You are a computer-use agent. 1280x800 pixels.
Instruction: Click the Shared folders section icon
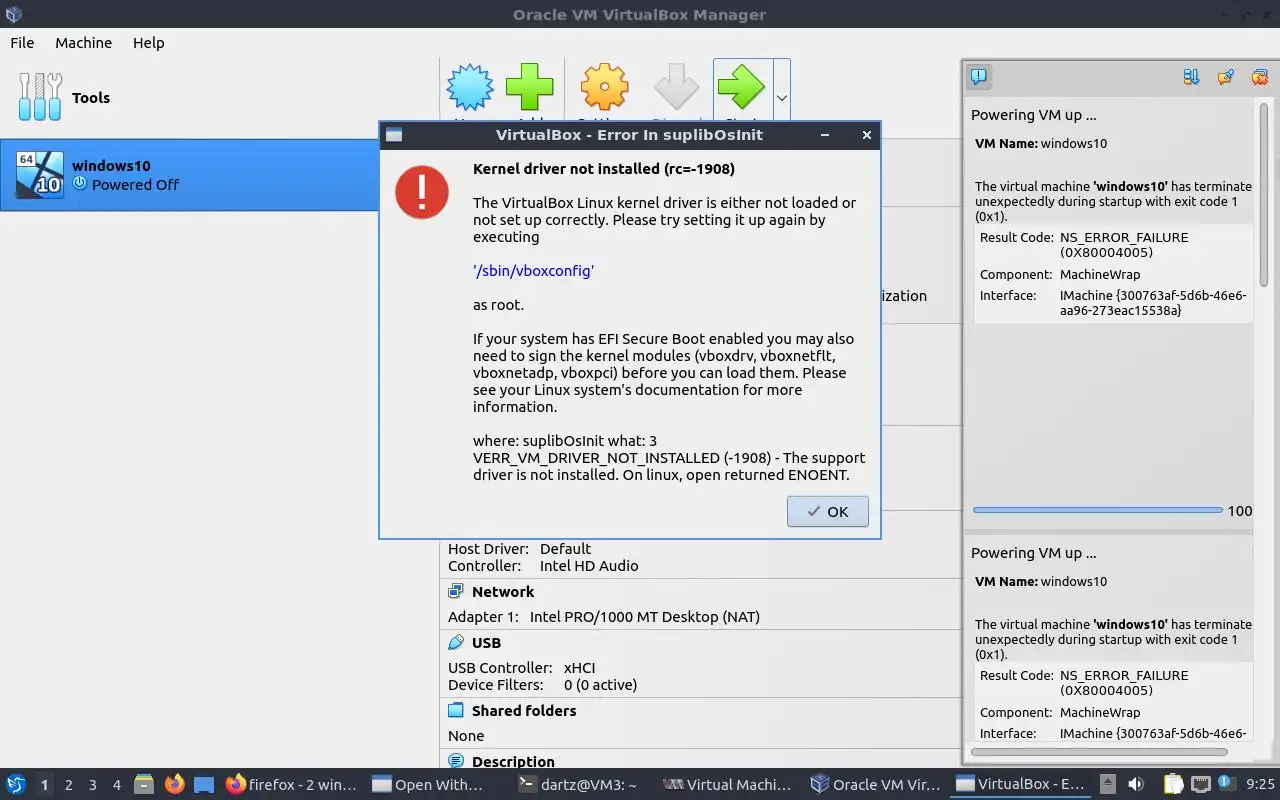pyautogui.click(x=456, y=710)
